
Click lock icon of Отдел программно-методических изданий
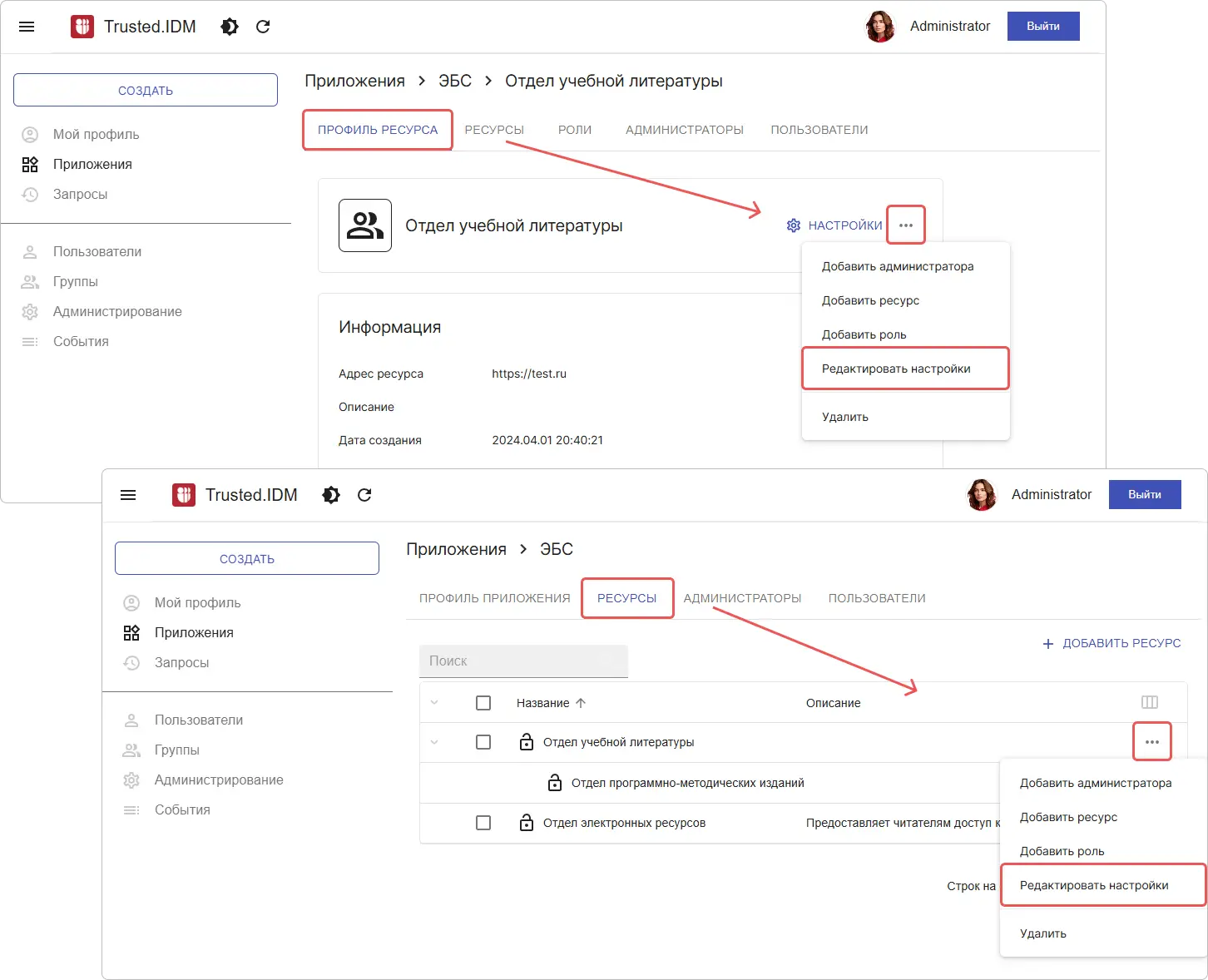pyautogui.click(x=555, y=783)
